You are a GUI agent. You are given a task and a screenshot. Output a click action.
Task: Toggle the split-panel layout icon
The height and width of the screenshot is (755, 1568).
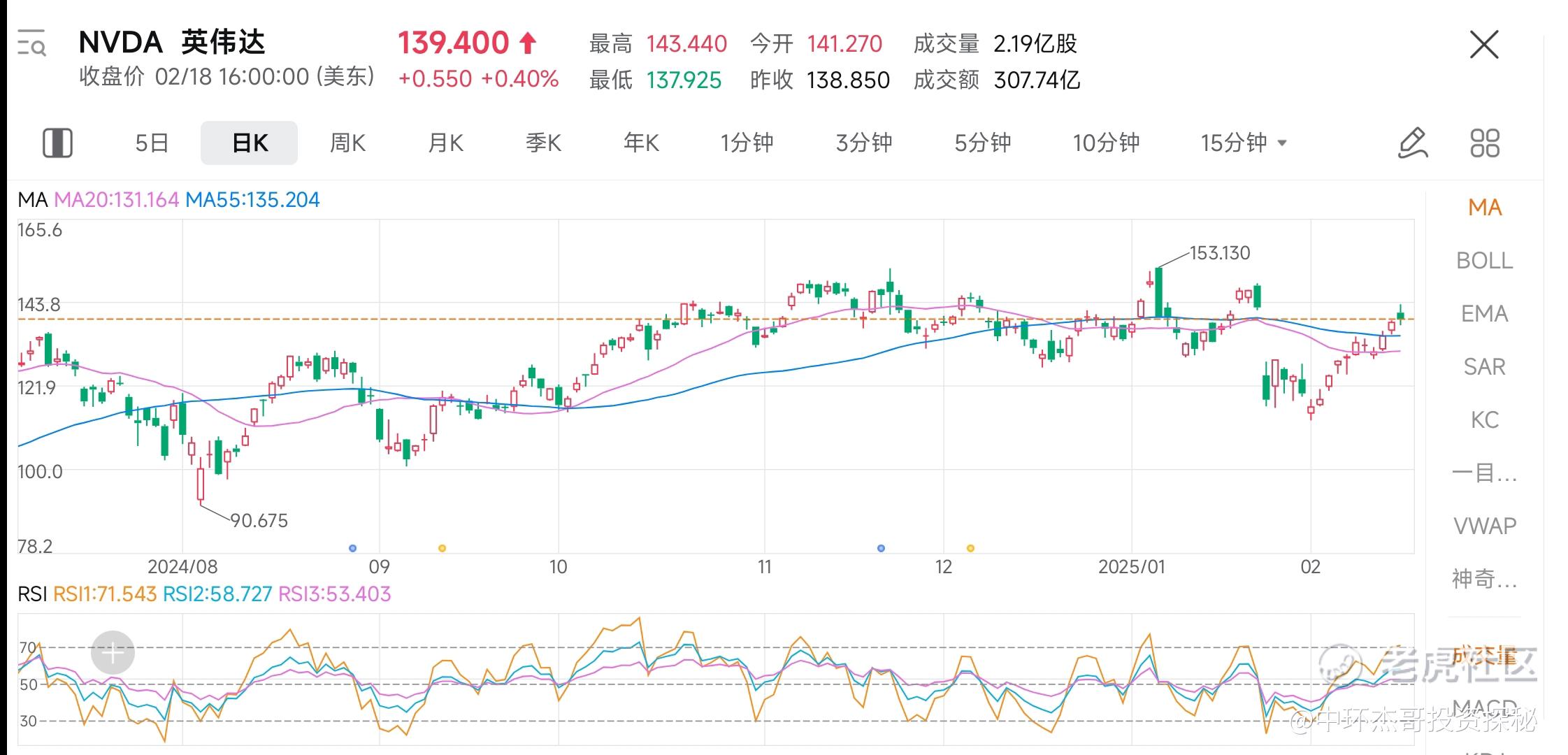pos(57,143)
